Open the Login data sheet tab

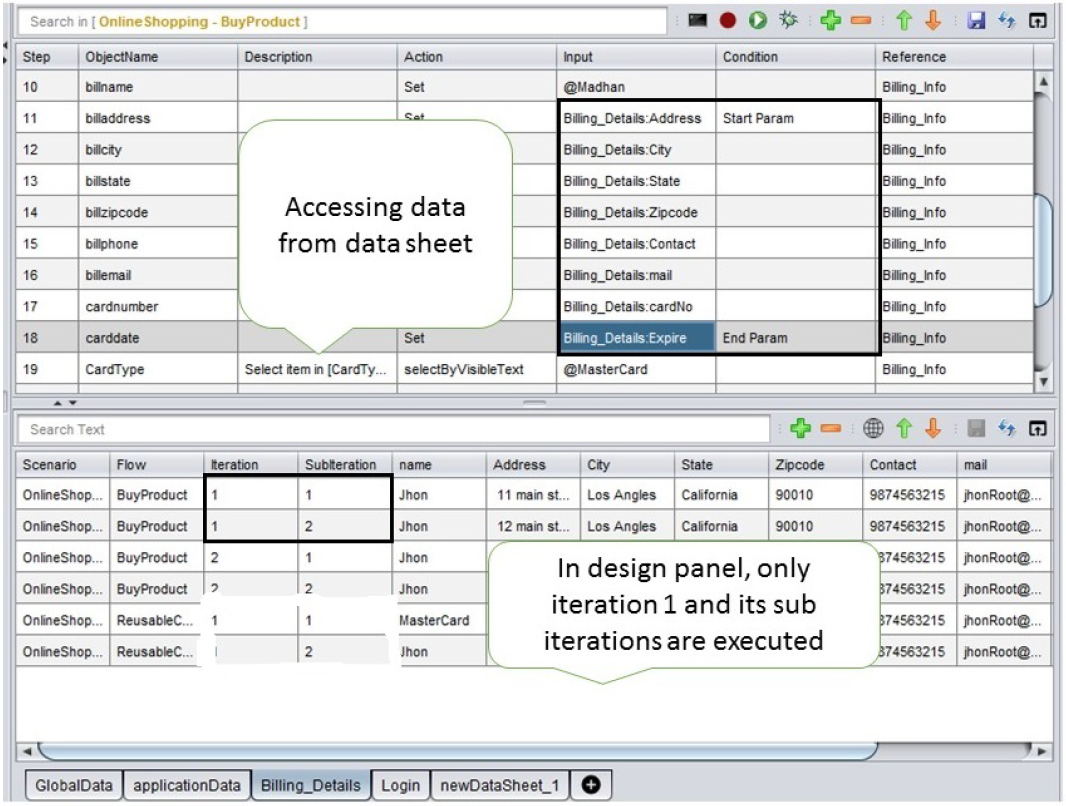pos(400,785)
